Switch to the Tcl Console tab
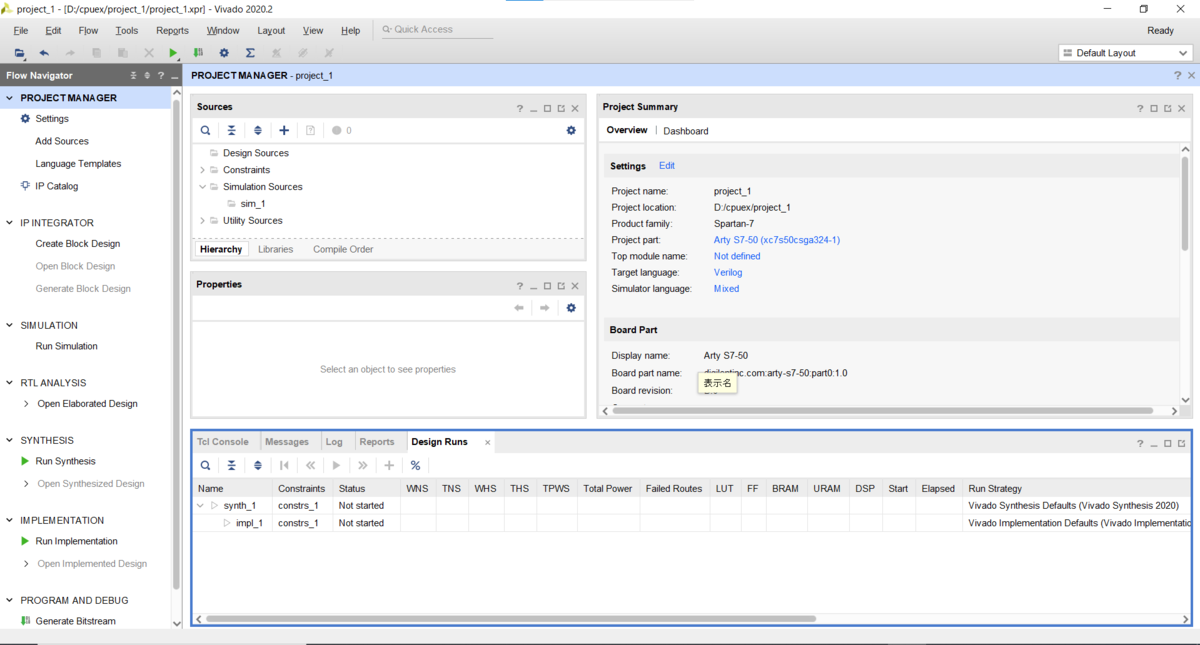Viewport: 1200px width, 645px height. (x=223, y=442)
